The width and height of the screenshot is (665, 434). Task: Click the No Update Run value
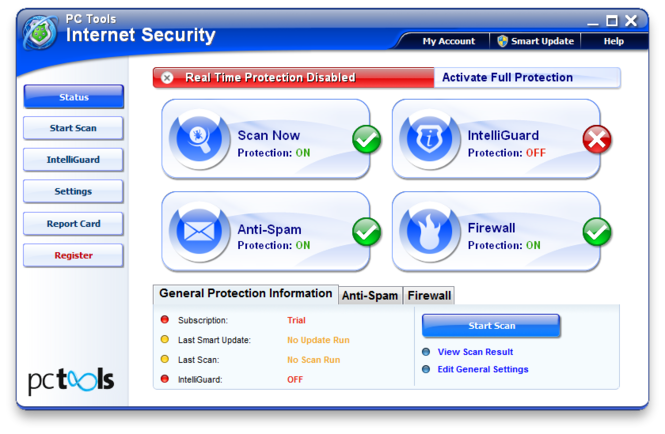pos(318,340)
